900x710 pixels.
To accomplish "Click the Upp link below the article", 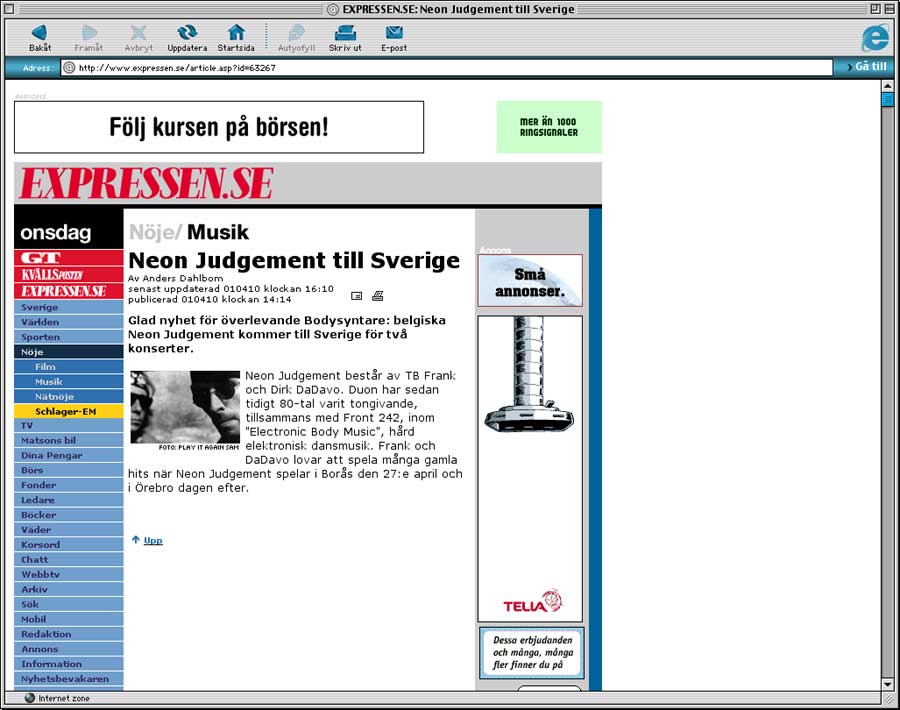I will click(x=153, y=540).
